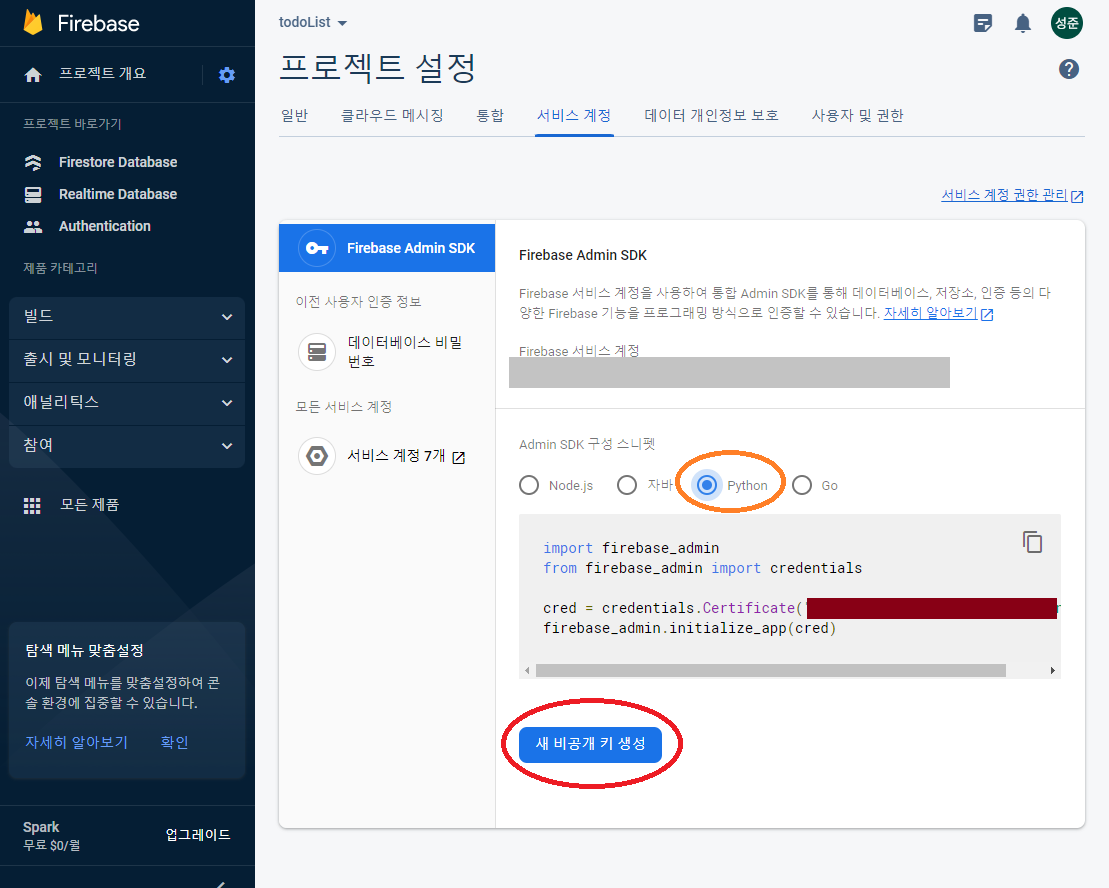The height and width of the screenshot is (888, 1109).
Task: Open the 자세히 알아보기 link in SDK description
Action: (x=939, y=313)
